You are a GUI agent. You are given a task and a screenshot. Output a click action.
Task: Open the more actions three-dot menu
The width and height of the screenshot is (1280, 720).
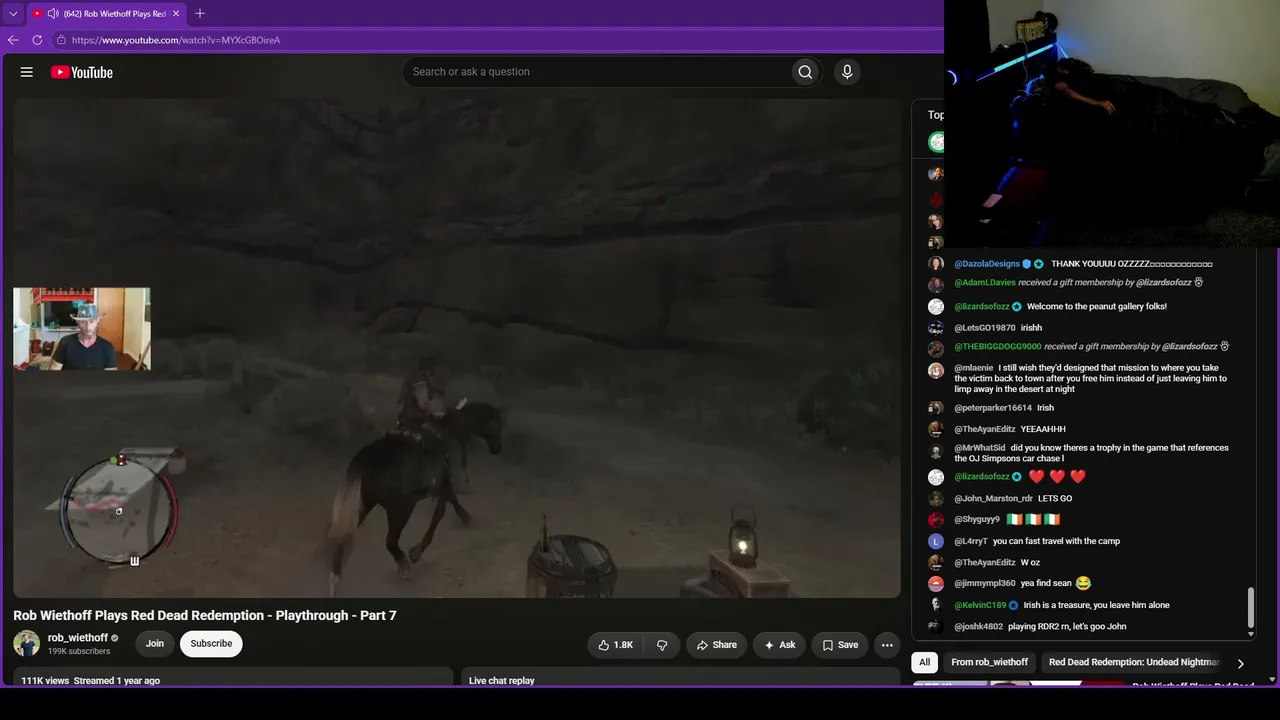887,645
